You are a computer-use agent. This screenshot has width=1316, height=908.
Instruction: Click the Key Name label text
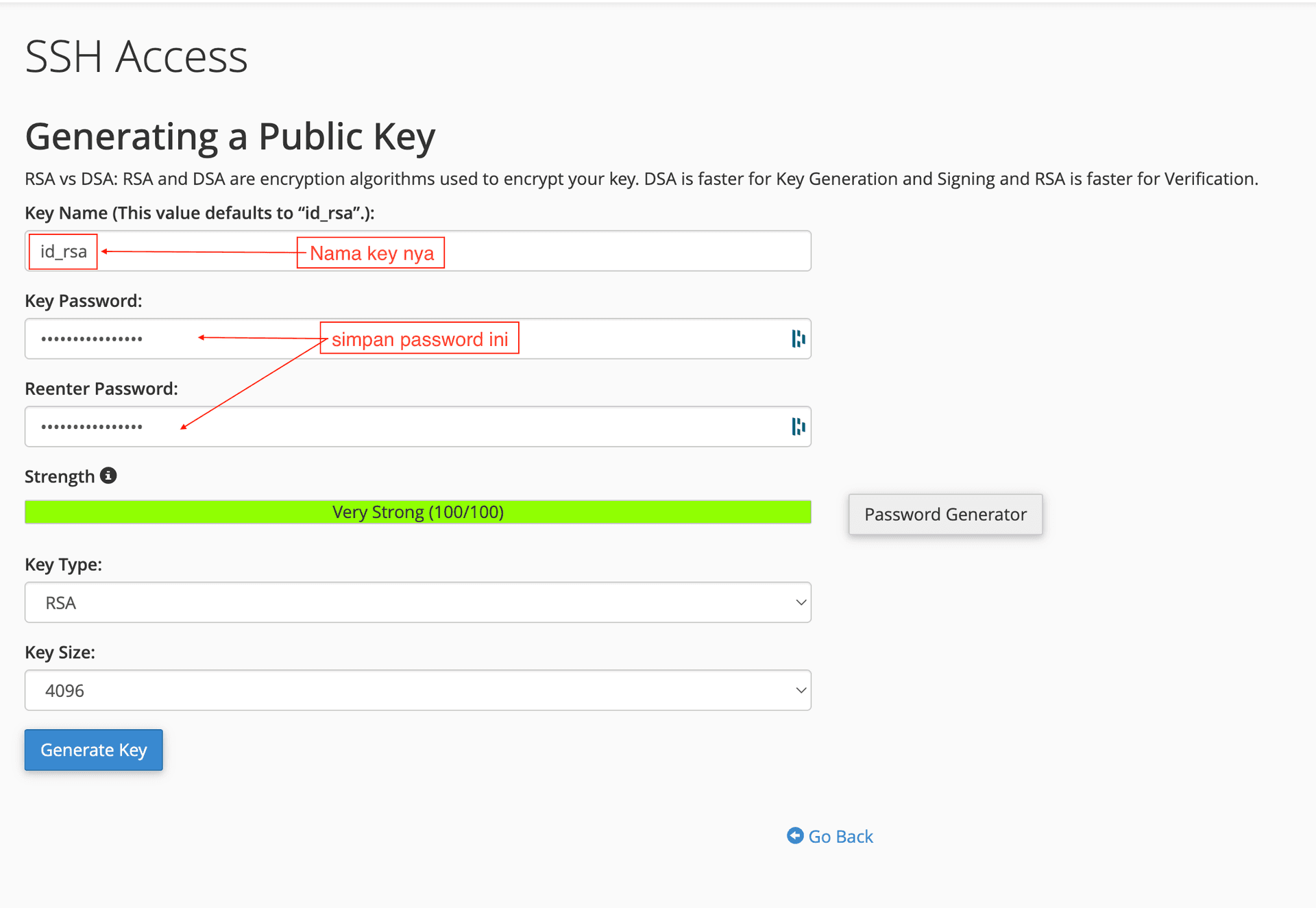click(199, 213)
